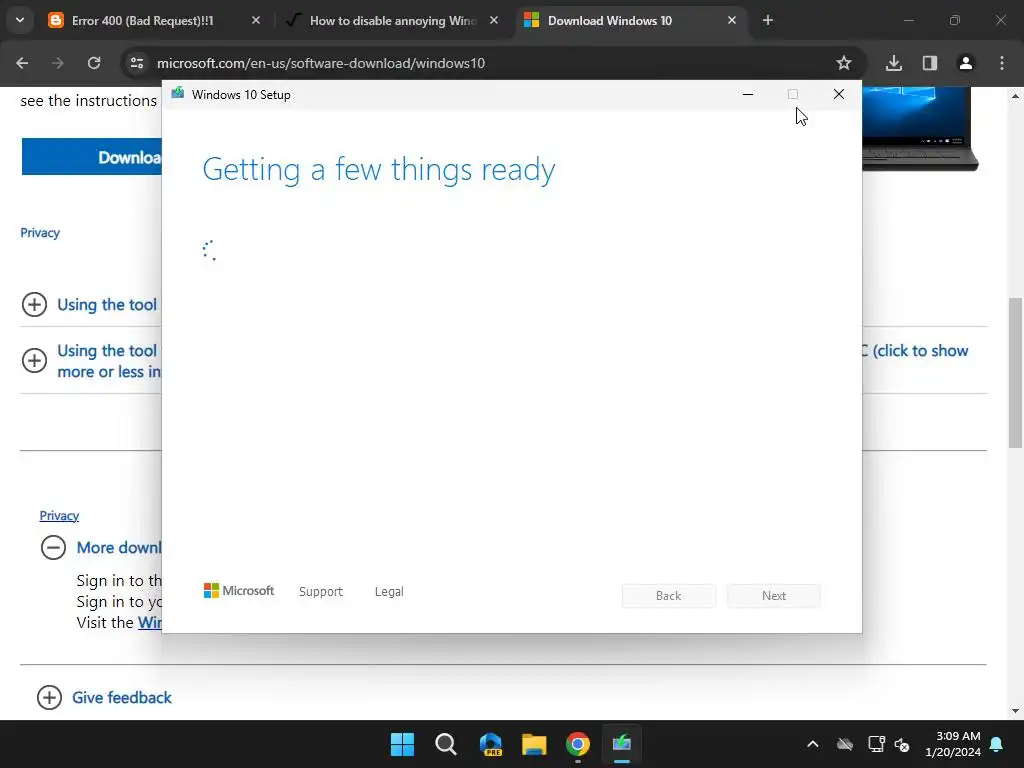The height and width of the screenshot is (768, 1024).
Task: Open the underlined Privacy link
Action: coord(59,515)
